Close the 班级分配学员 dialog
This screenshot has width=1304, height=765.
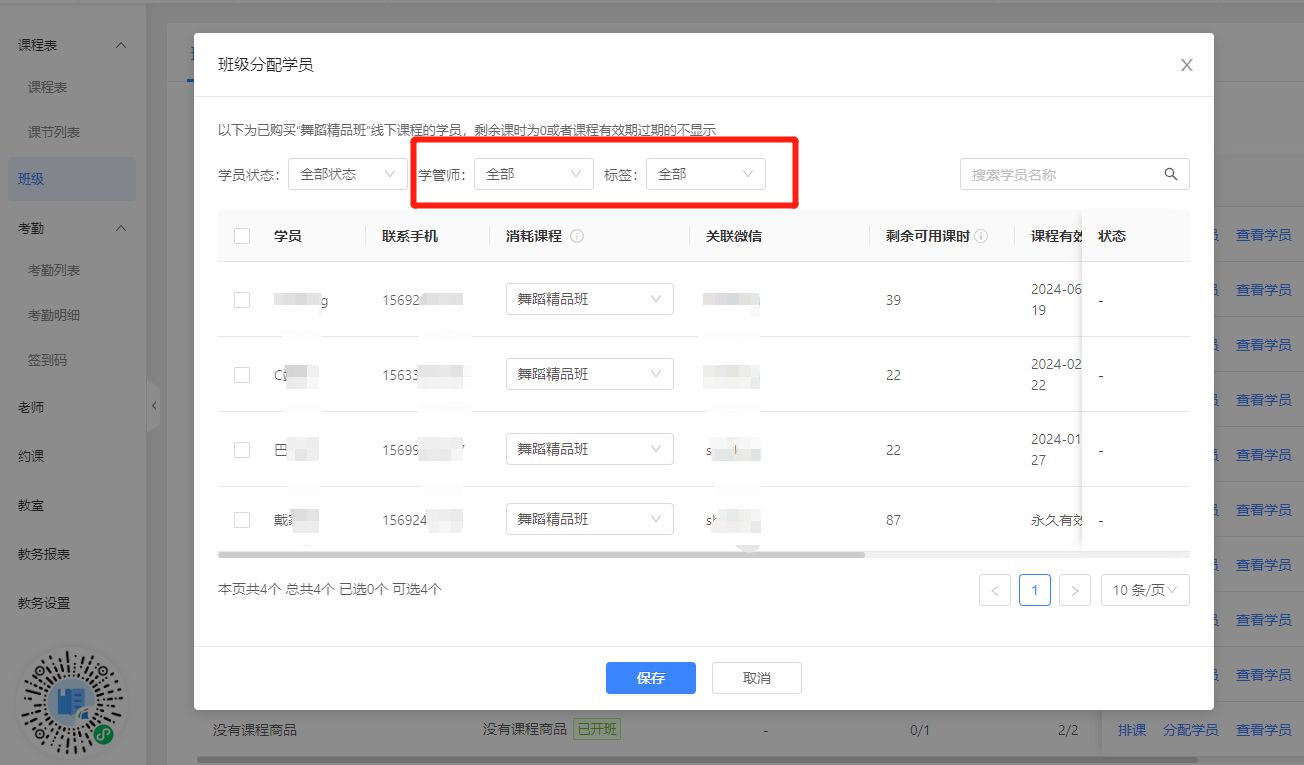(1187, 65)
